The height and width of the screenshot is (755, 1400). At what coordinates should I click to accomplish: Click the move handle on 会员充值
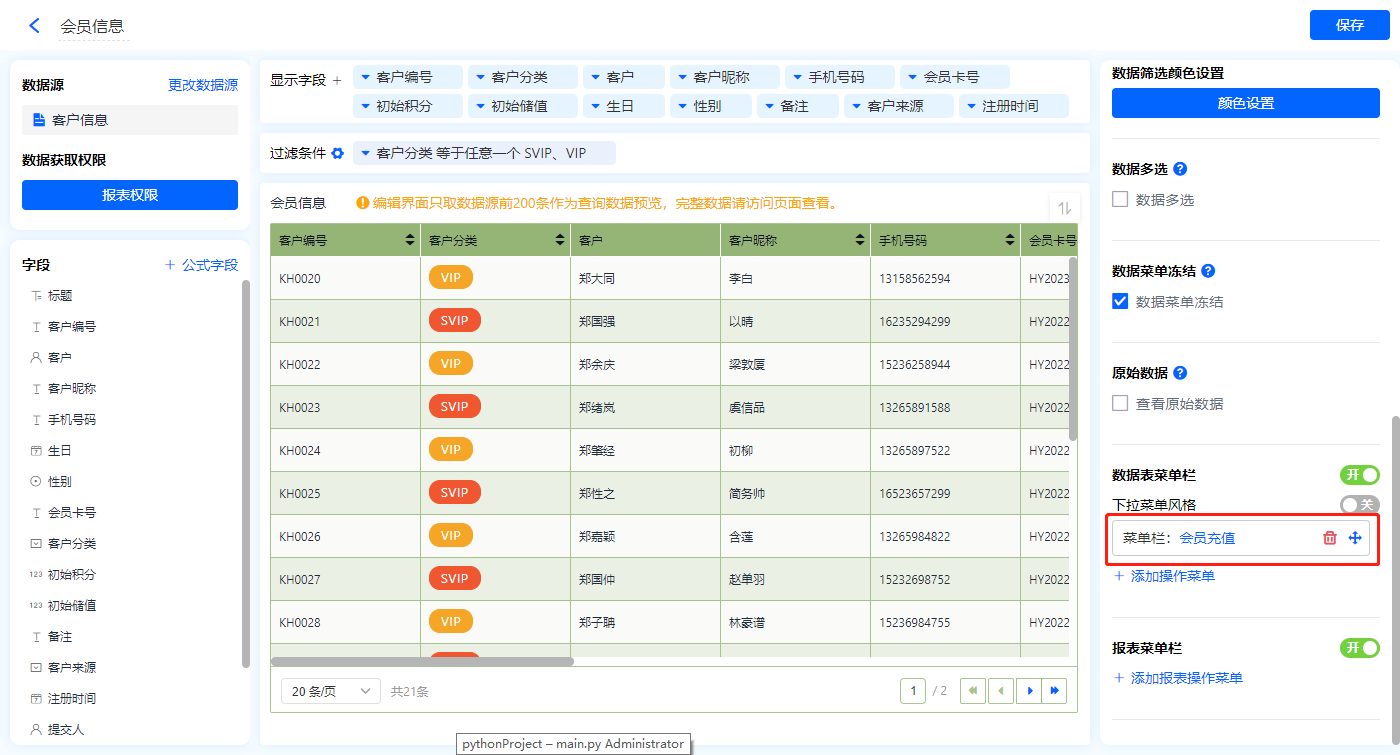[x=1355, y=538]
